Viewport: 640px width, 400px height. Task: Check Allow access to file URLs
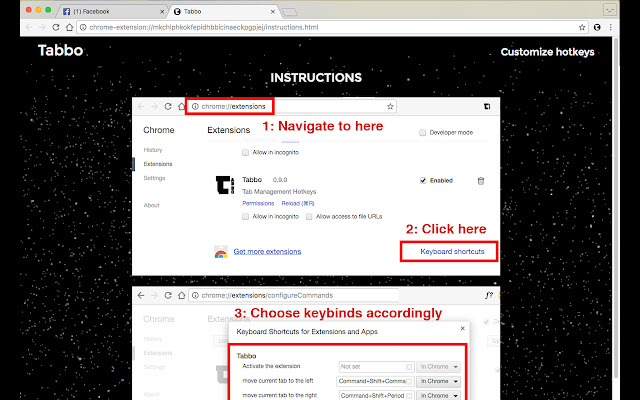point(309,217)
